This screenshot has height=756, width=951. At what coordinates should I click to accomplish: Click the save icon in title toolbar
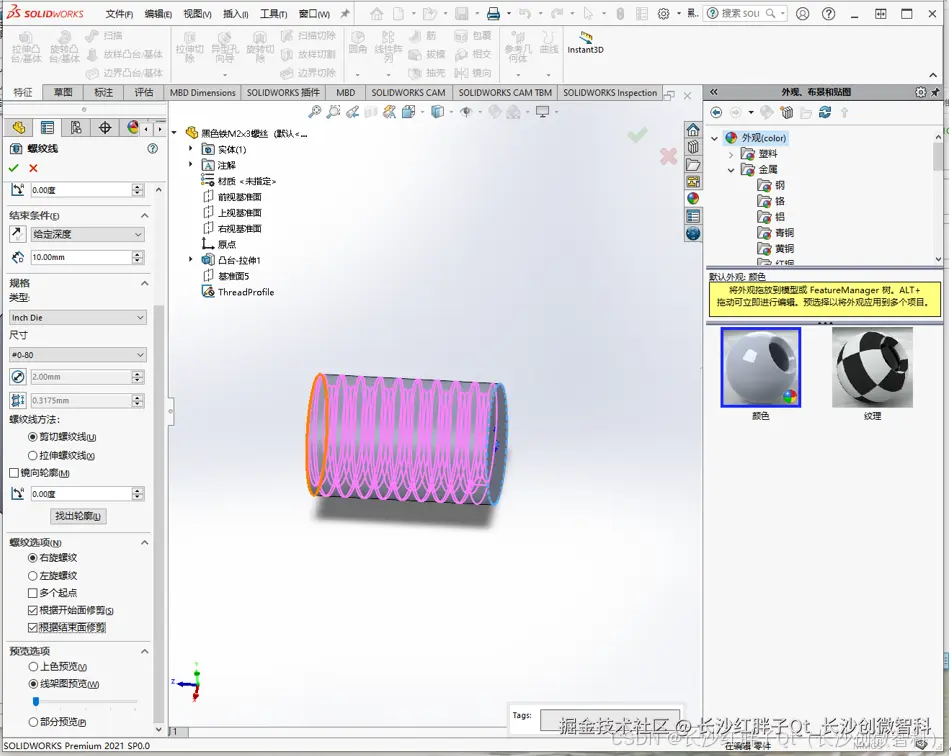click(462, 13)
